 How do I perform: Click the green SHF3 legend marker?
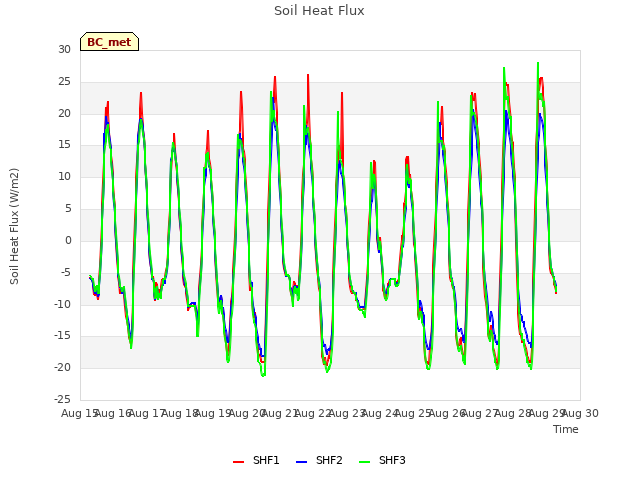(364, 462)
